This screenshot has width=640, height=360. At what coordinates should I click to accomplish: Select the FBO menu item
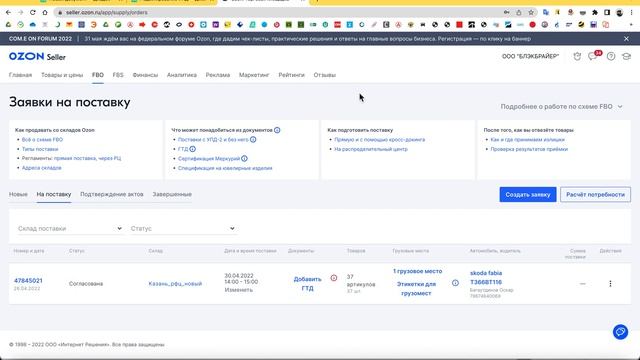coord(98,75)
